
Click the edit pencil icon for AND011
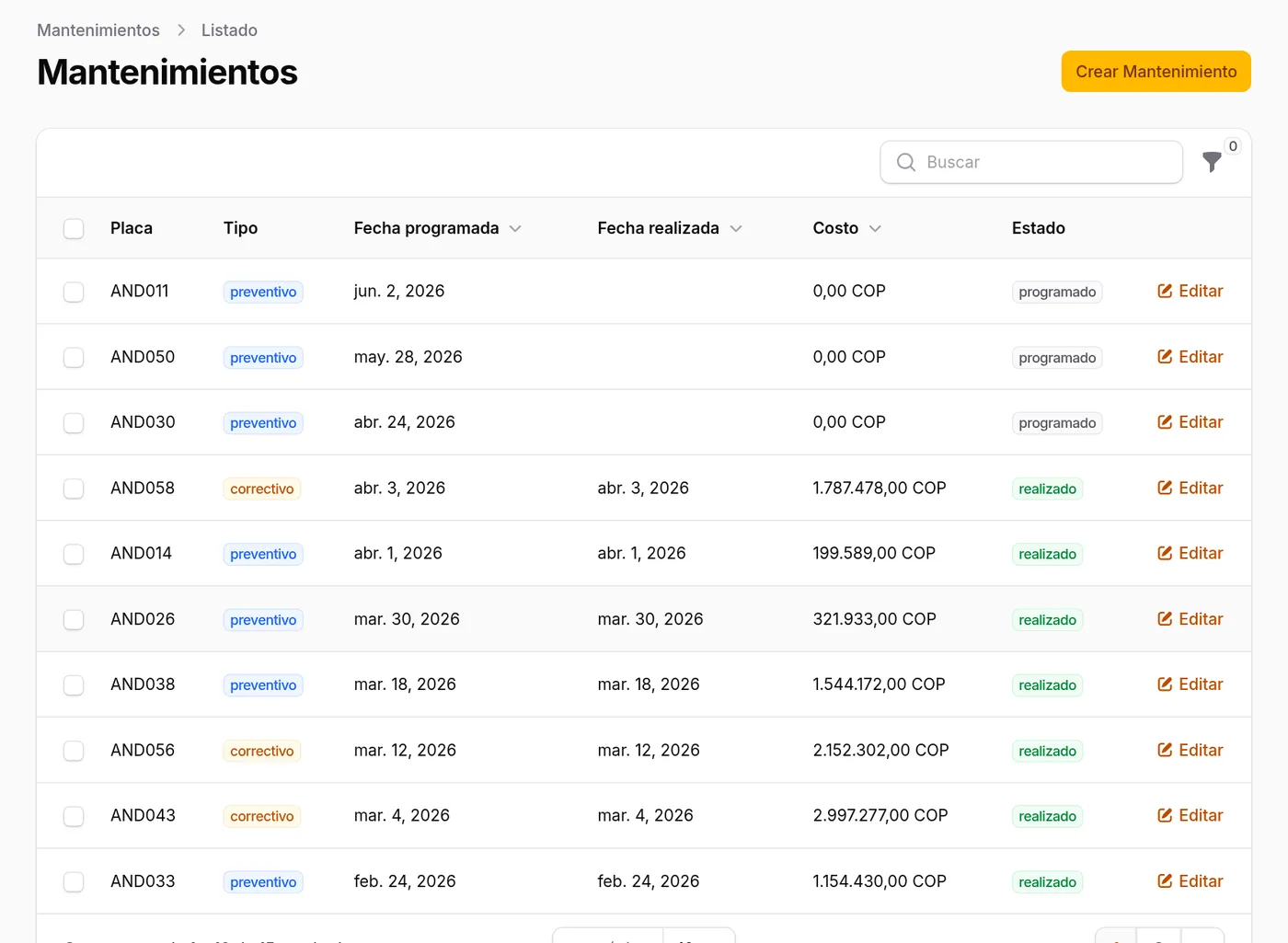(1165, 291)
